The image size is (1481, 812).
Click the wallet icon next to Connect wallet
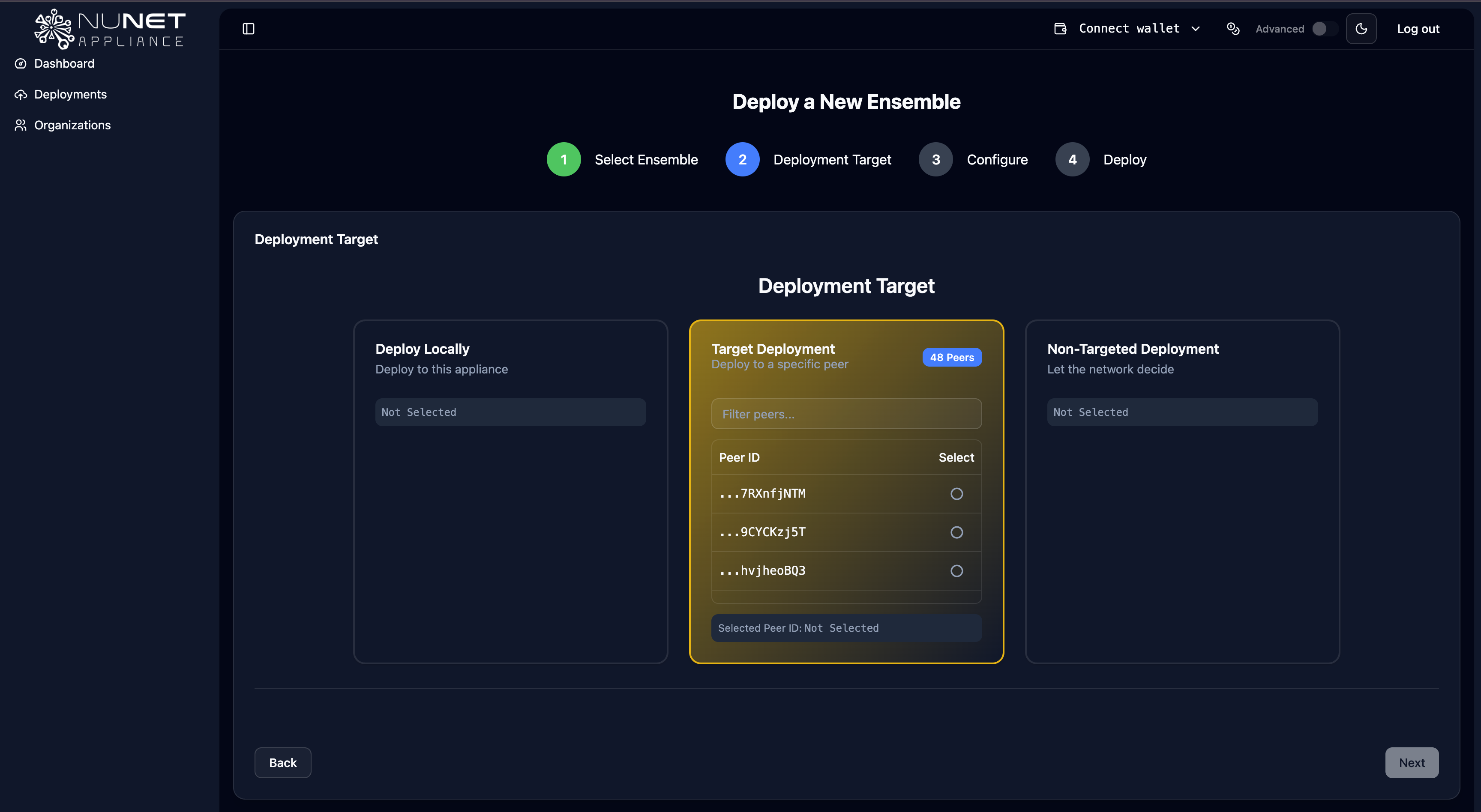1060,28
